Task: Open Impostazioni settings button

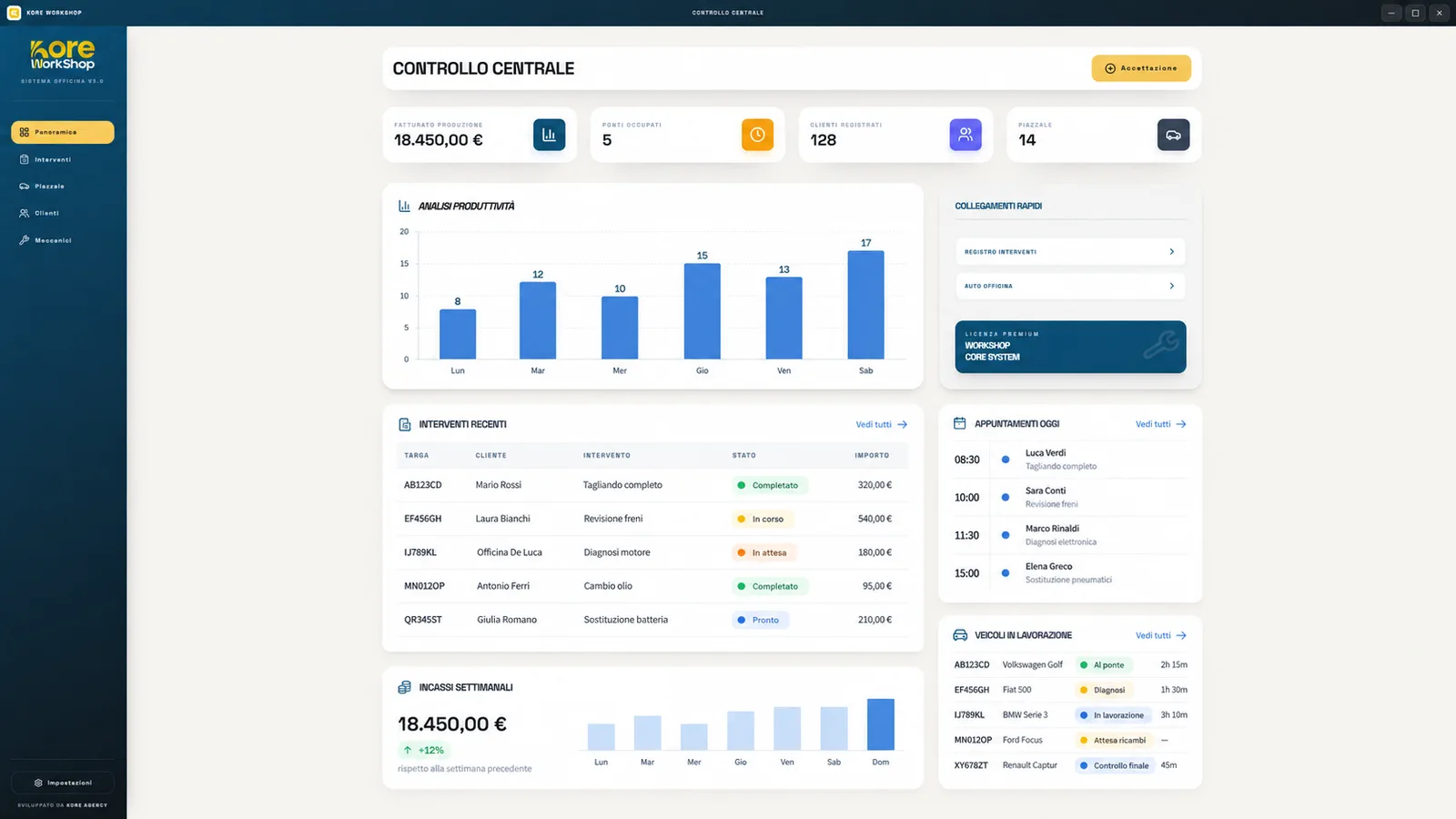Action: pos(63,783)
